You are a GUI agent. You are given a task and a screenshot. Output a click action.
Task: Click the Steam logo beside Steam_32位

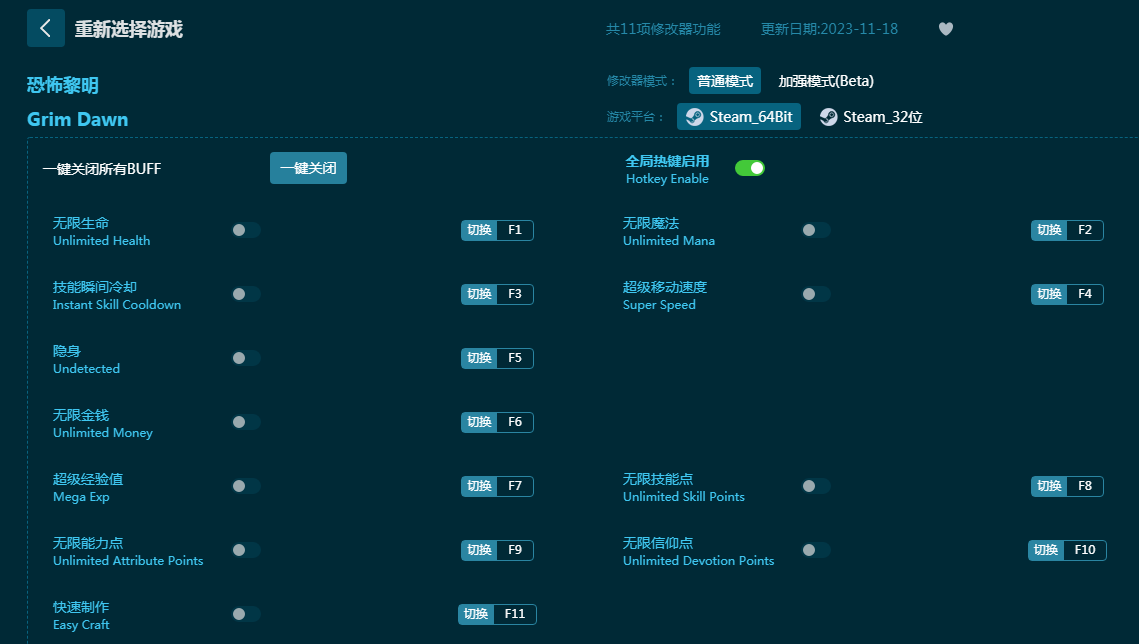pyautogui.click(x=828, y=117)
